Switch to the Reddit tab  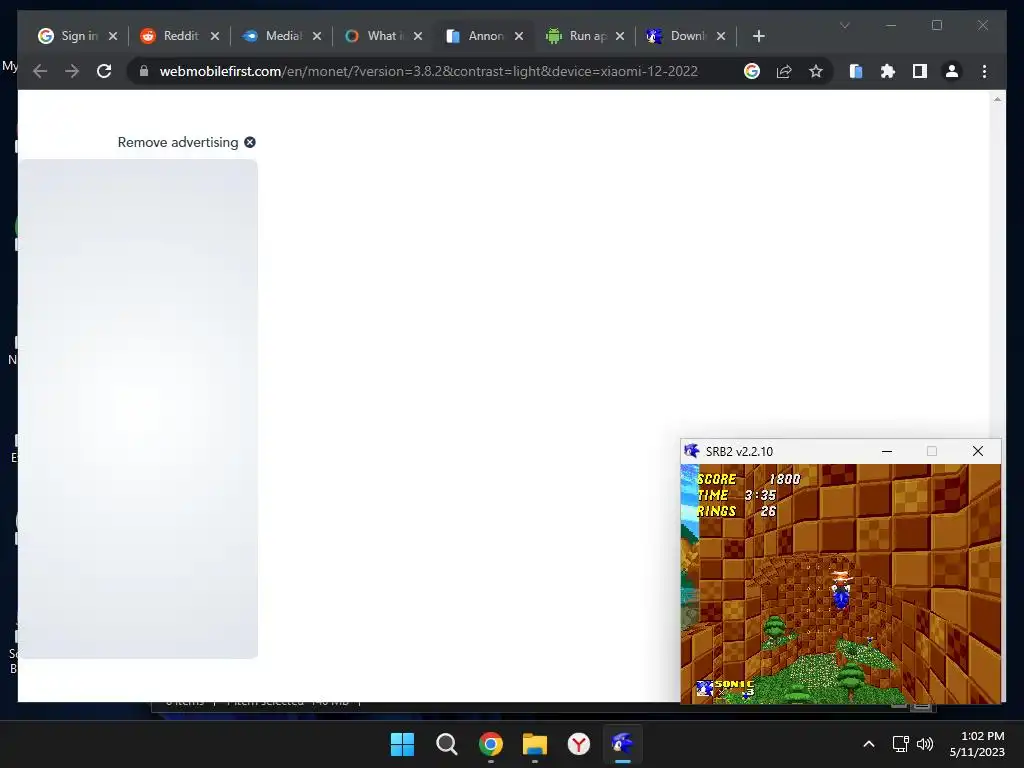(171, 36)
